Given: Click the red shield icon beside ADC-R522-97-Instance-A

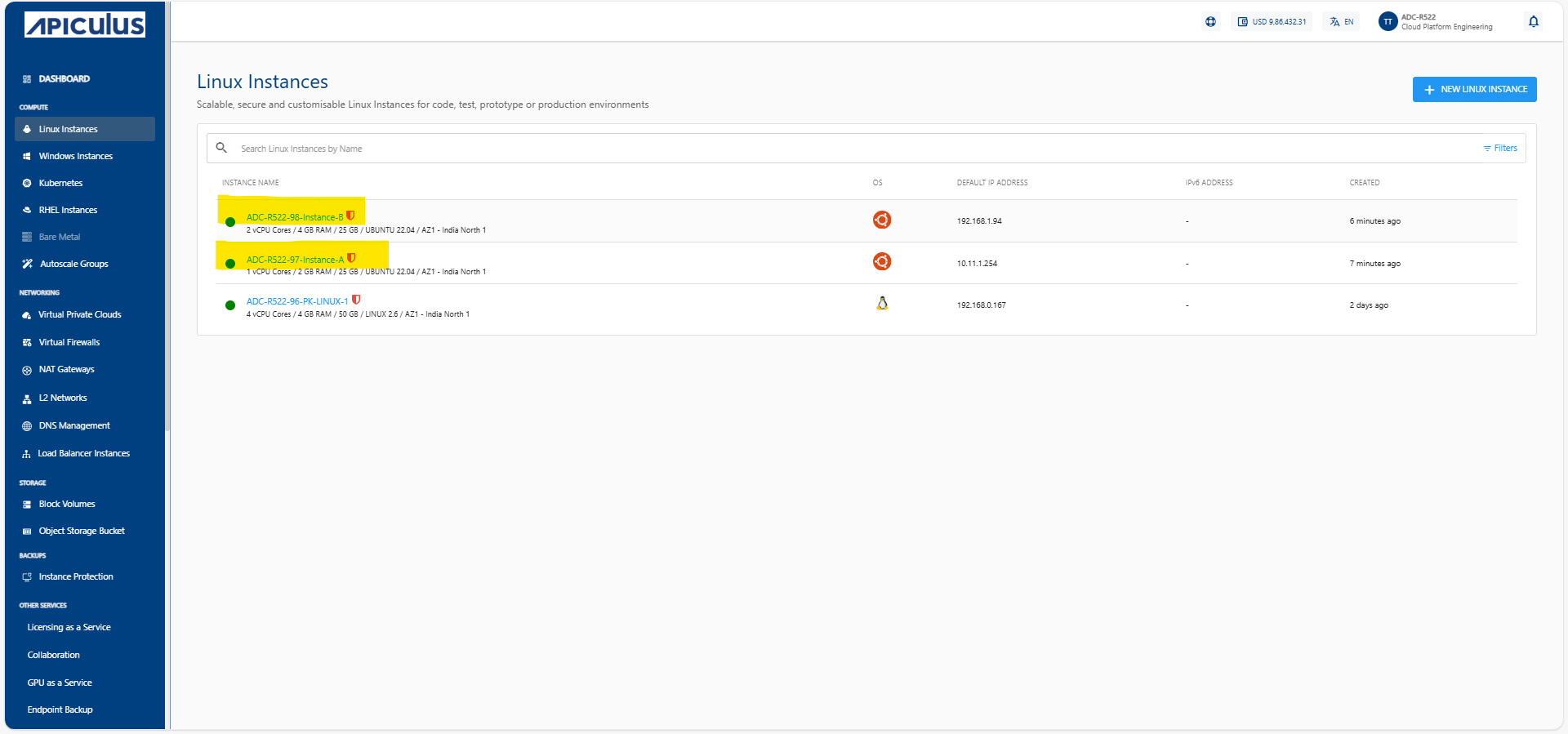Looking at the screenshot, I should (351, 258).
